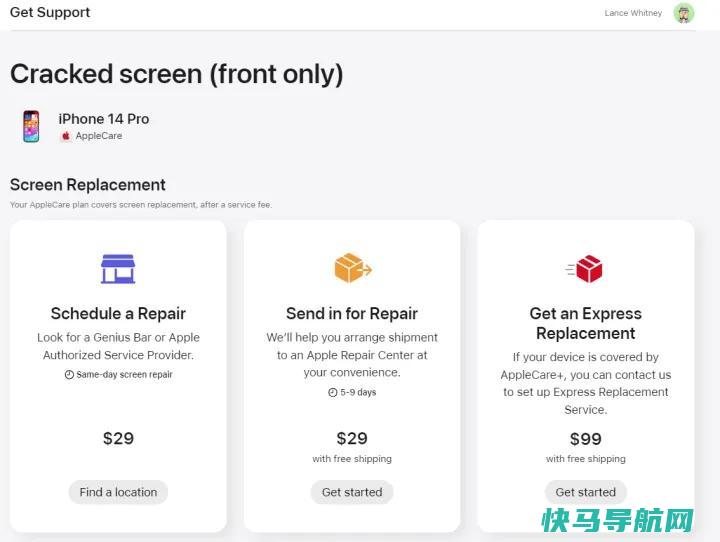Click the orange shipping box icon

tap(353, 267)
